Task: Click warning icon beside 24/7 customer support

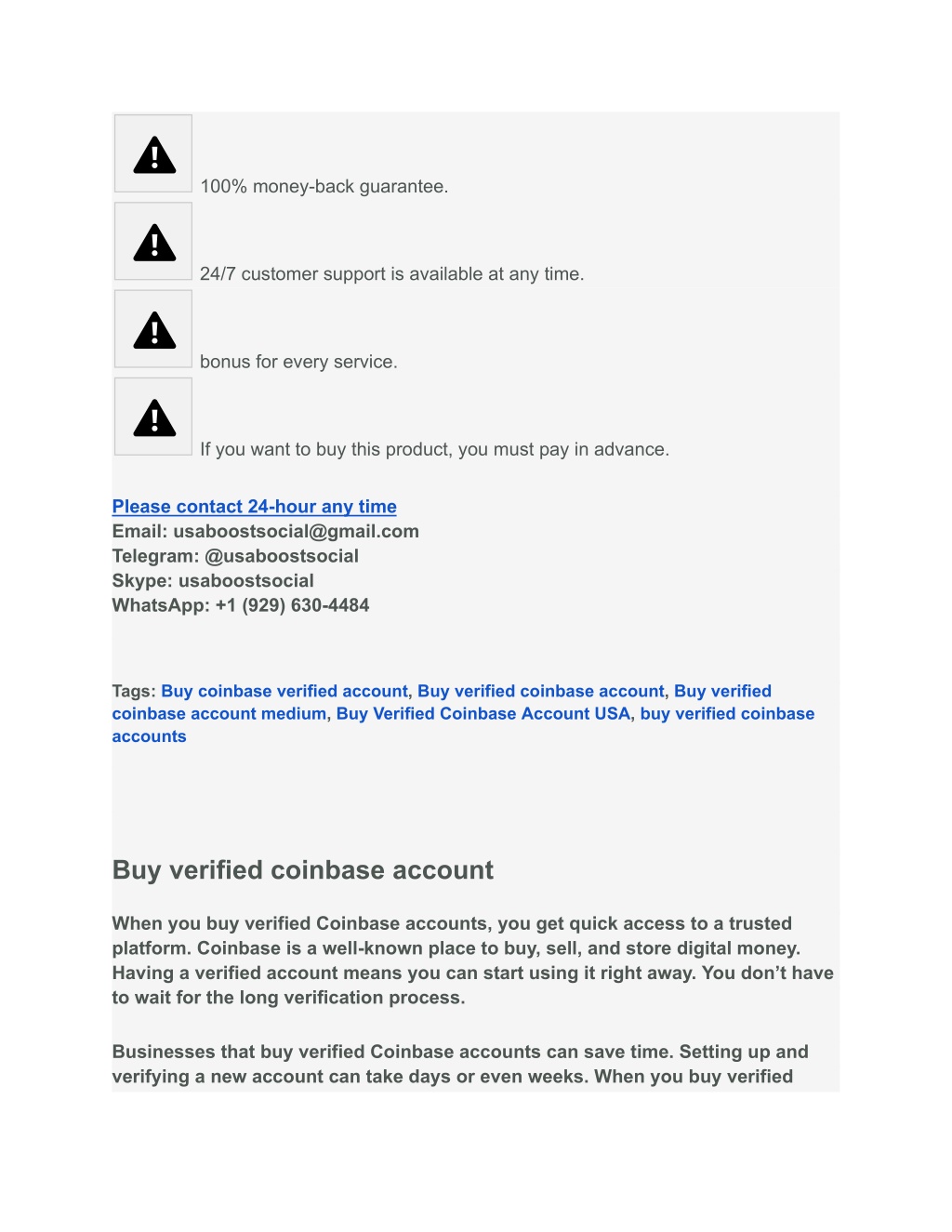Action: coord(153,242)
